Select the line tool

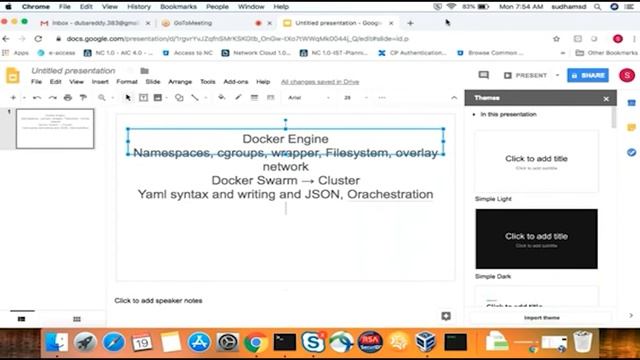pos(195,98)
